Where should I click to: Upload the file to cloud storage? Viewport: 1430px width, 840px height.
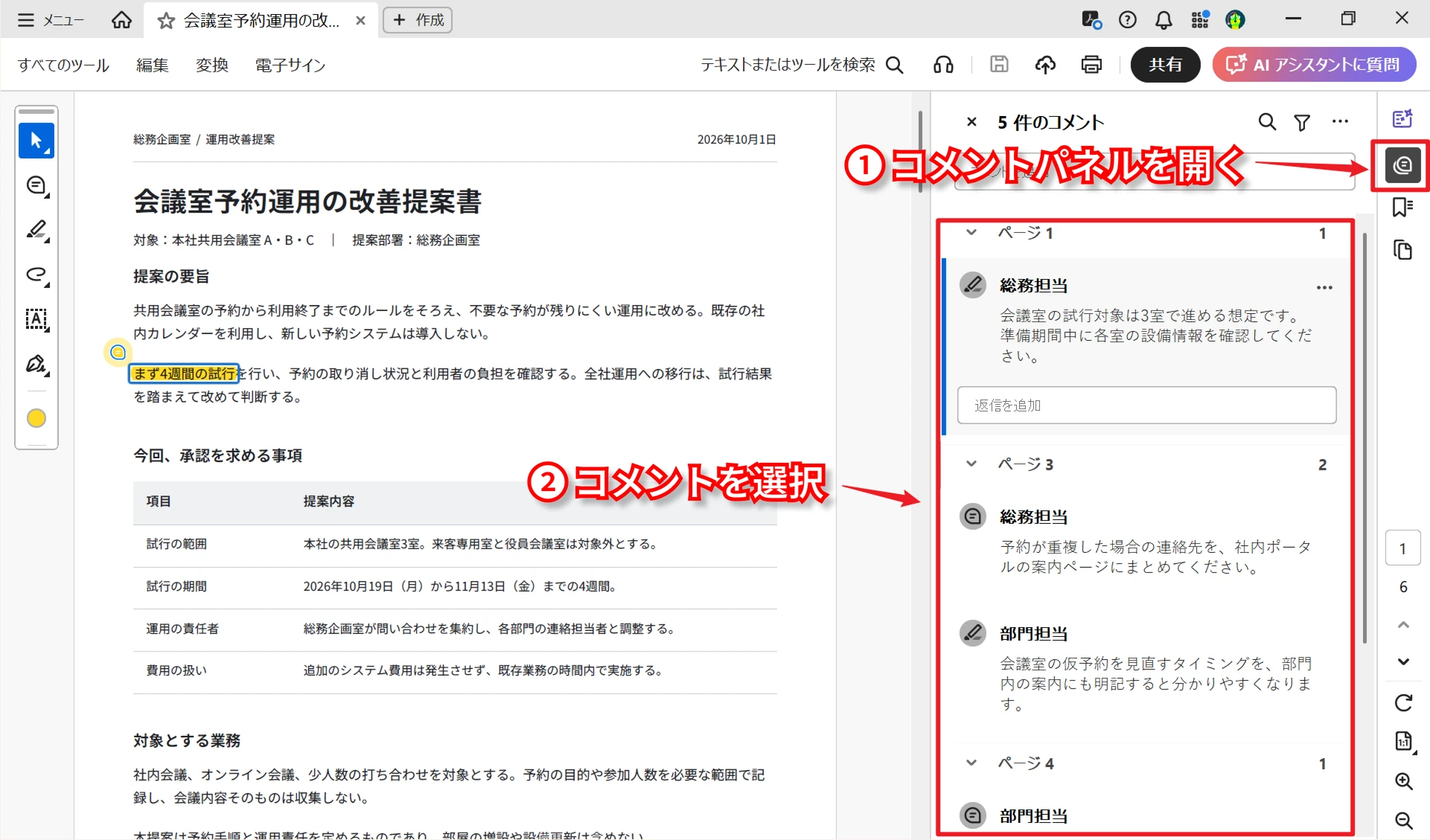1045,65
